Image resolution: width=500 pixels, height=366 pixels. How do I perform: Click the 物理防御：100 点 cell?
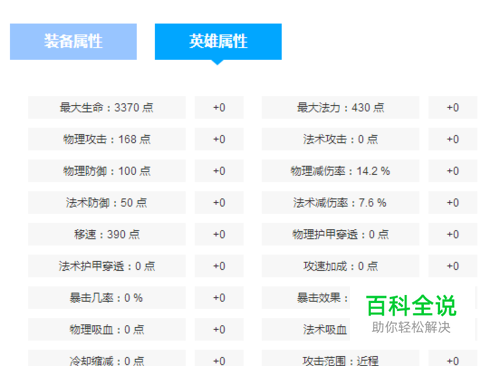point(107,171)
